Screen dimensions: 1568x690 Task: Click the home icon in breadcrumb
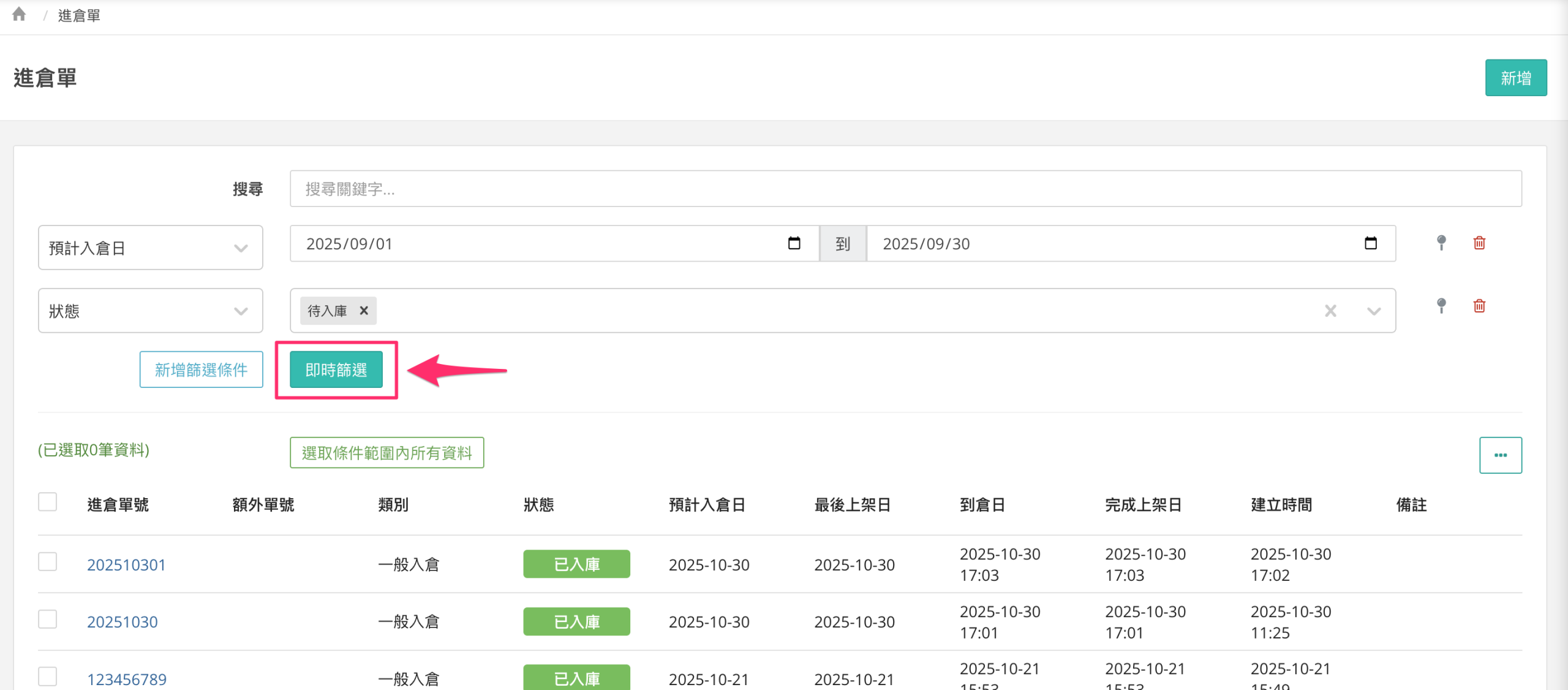(x=19, y=14)
